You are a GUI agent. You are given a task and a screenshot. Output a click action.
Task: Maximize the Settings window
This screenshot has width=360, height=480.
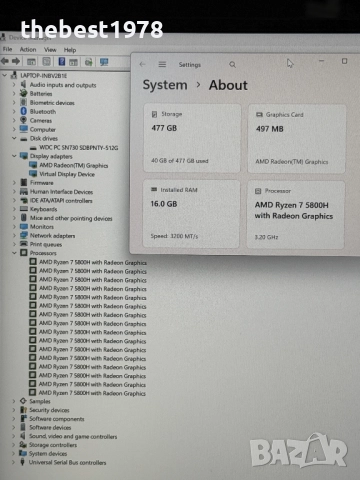click(x=344, y=61)
